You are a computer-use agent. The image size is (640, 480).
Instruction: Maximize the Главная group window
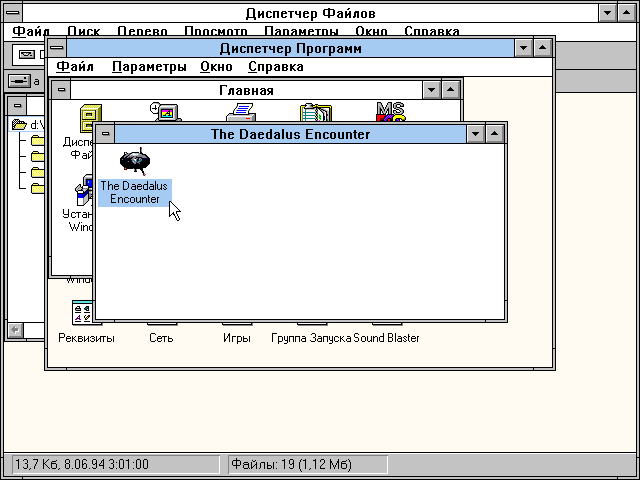(451, 89)
